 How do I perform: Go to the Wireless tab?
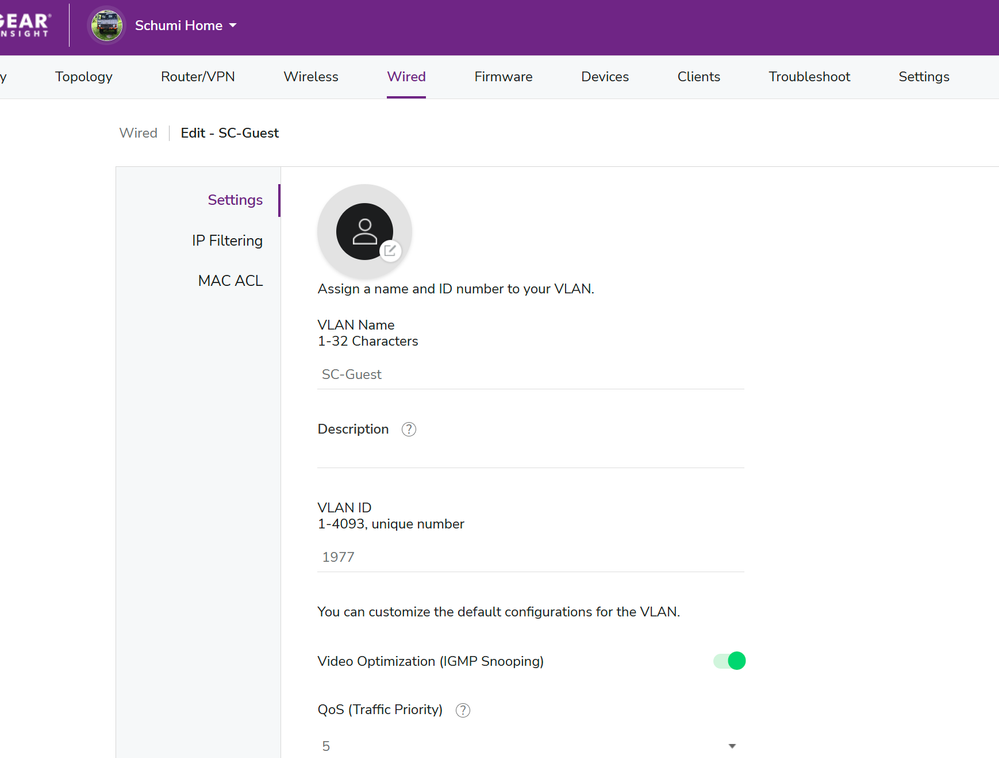[311, 77]
